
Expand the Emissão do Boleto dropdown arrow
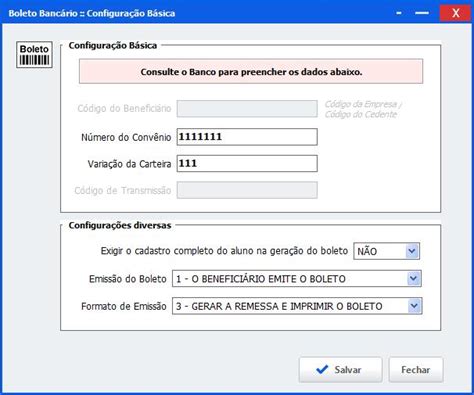(414, 279)
